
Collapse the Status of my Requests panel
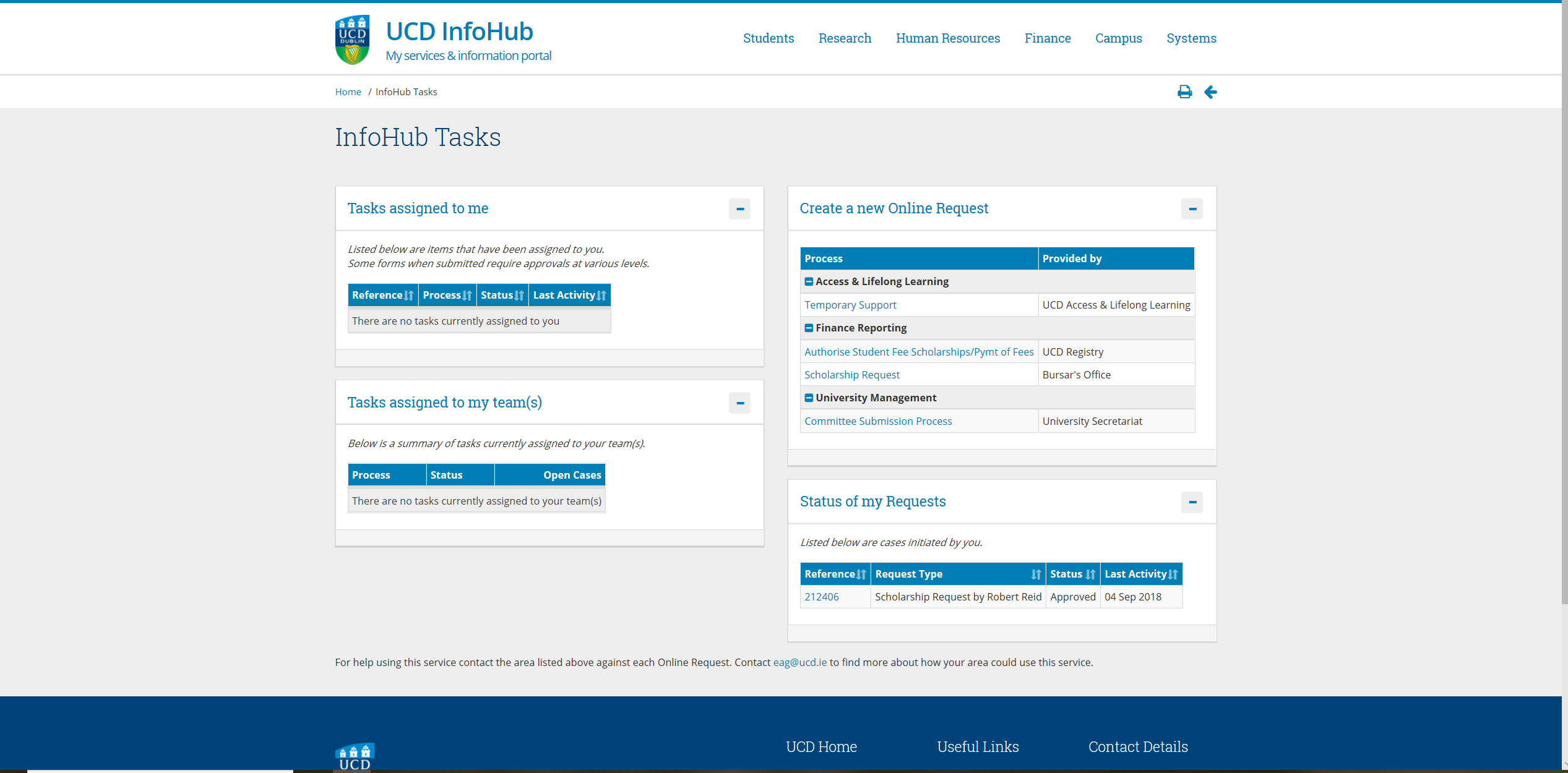click(1192, 502)
